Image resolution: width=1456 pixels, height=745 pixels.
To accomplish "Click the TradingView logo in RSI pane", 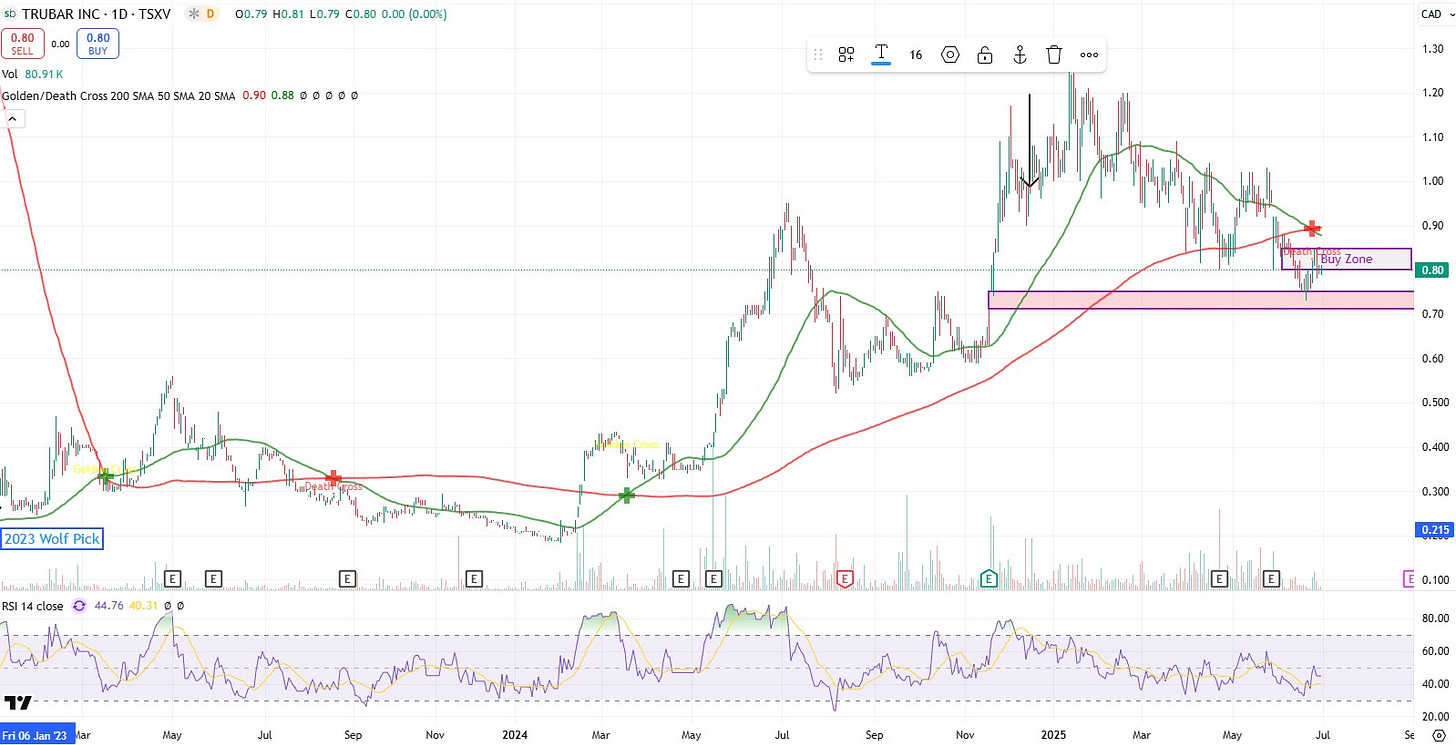I will pos(19,701).
